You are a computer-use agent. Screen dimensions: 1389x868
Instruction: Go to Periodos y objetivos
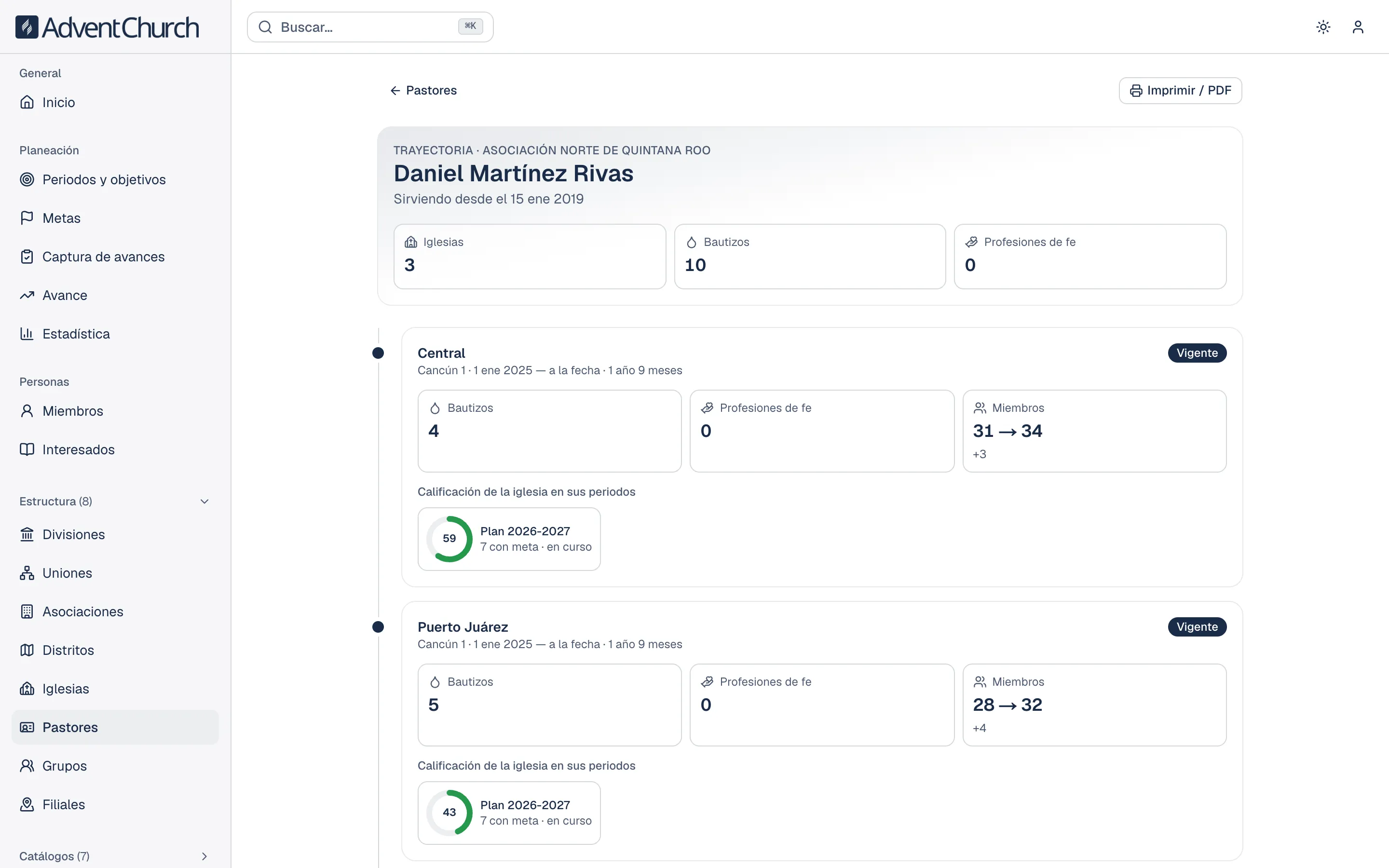[x=115, y=180]
